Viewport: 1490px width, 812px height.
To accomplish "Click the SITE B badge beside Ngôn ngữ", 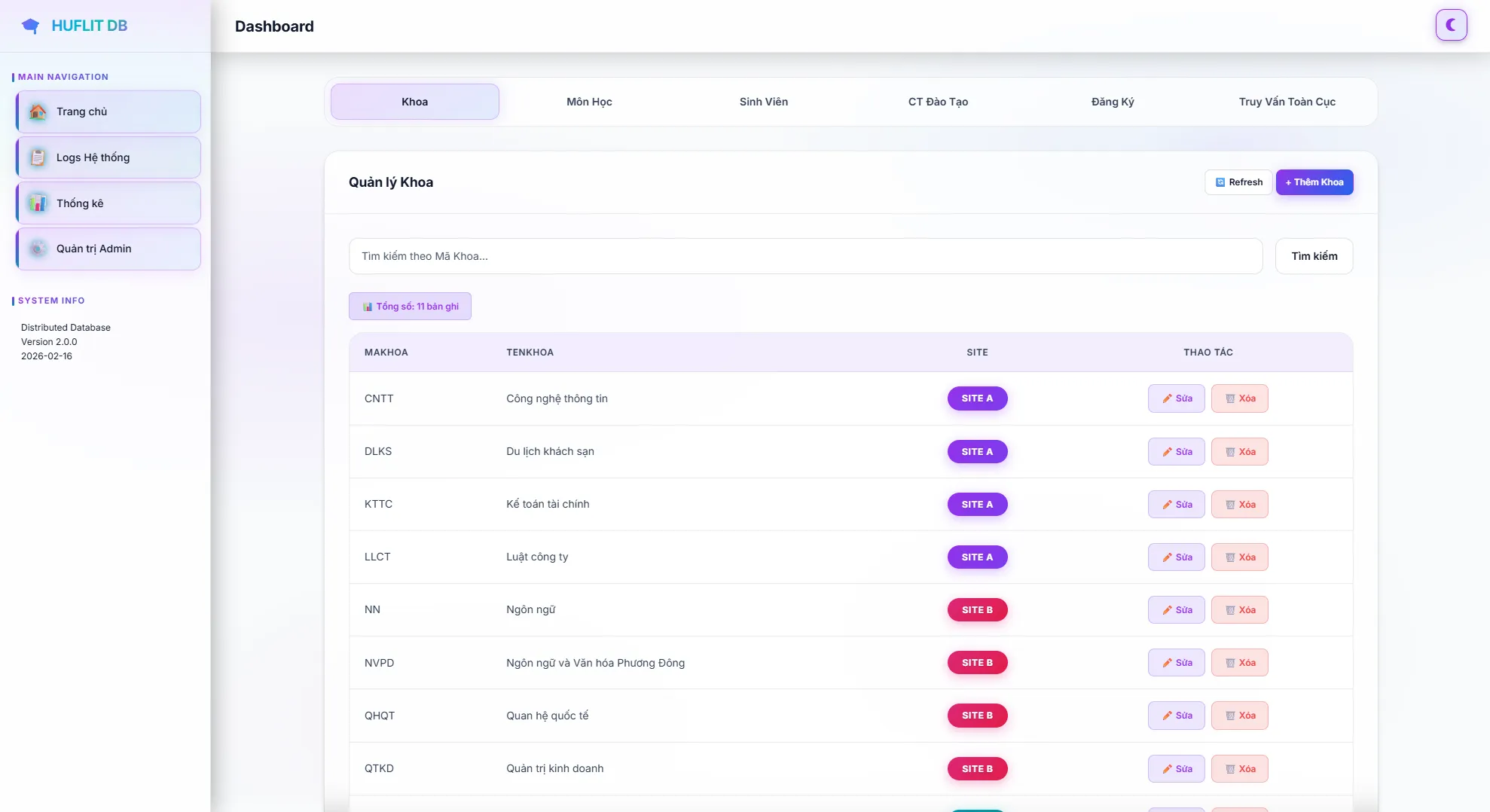I will [977, 609].
